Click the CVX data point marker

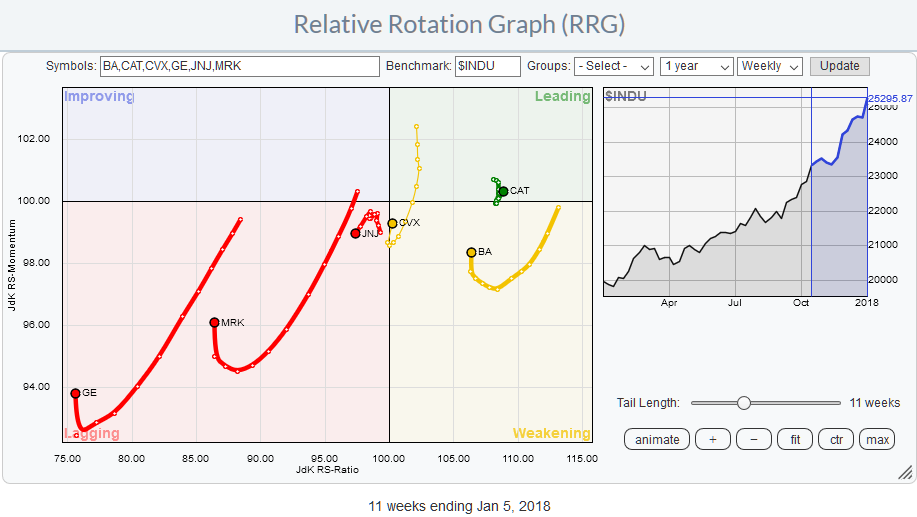tap(392, 223)
